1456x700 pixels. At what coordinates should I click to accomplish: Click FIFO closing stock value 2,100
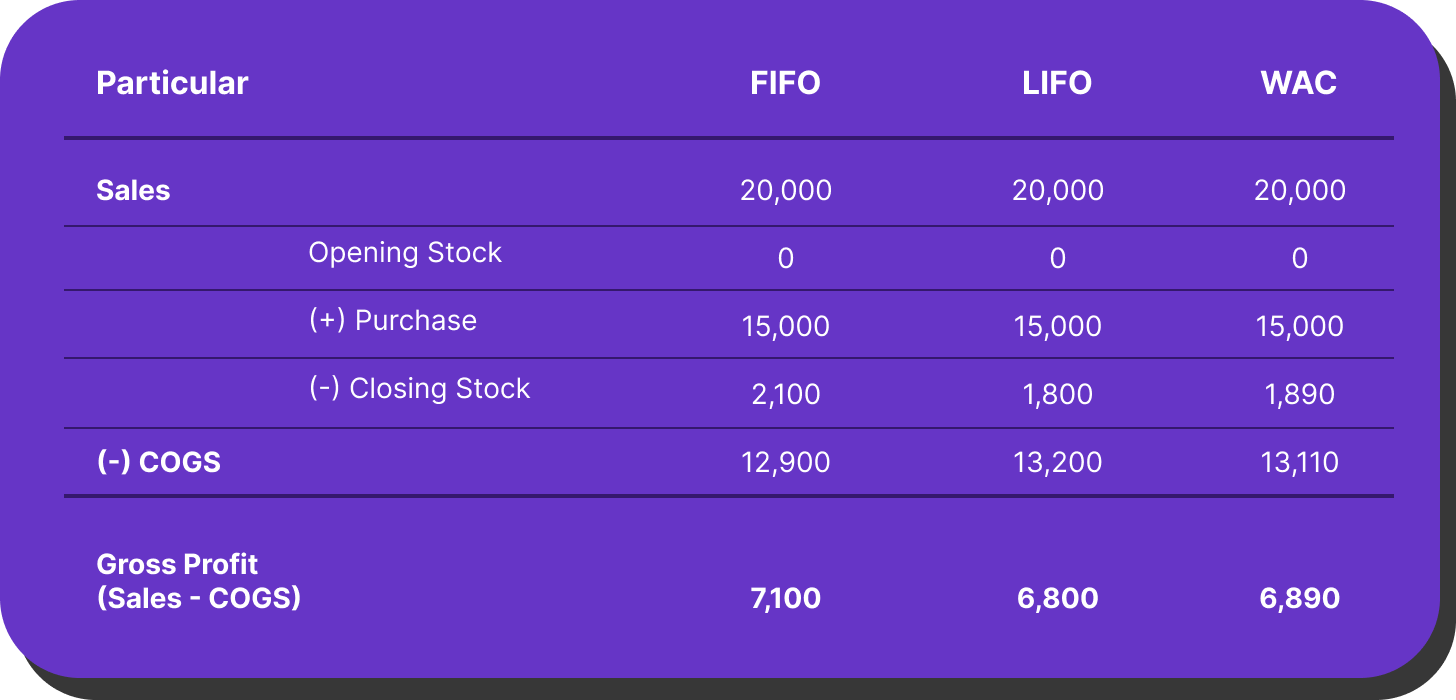click(785, 394)
